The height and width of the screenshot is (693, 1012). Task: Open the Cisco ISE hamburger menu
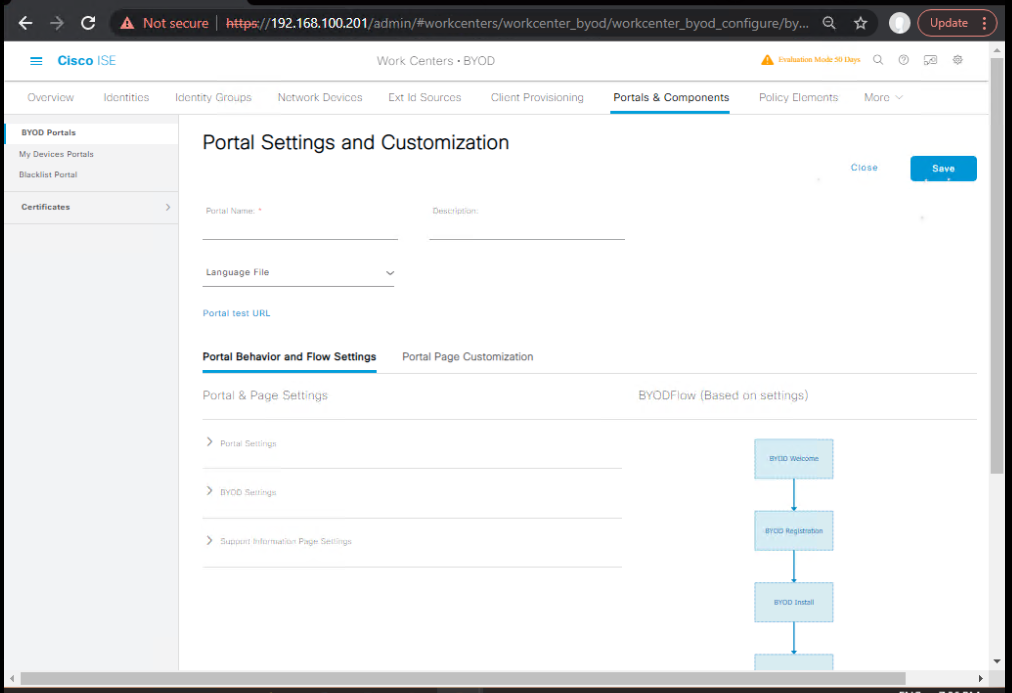pos(36,61)
